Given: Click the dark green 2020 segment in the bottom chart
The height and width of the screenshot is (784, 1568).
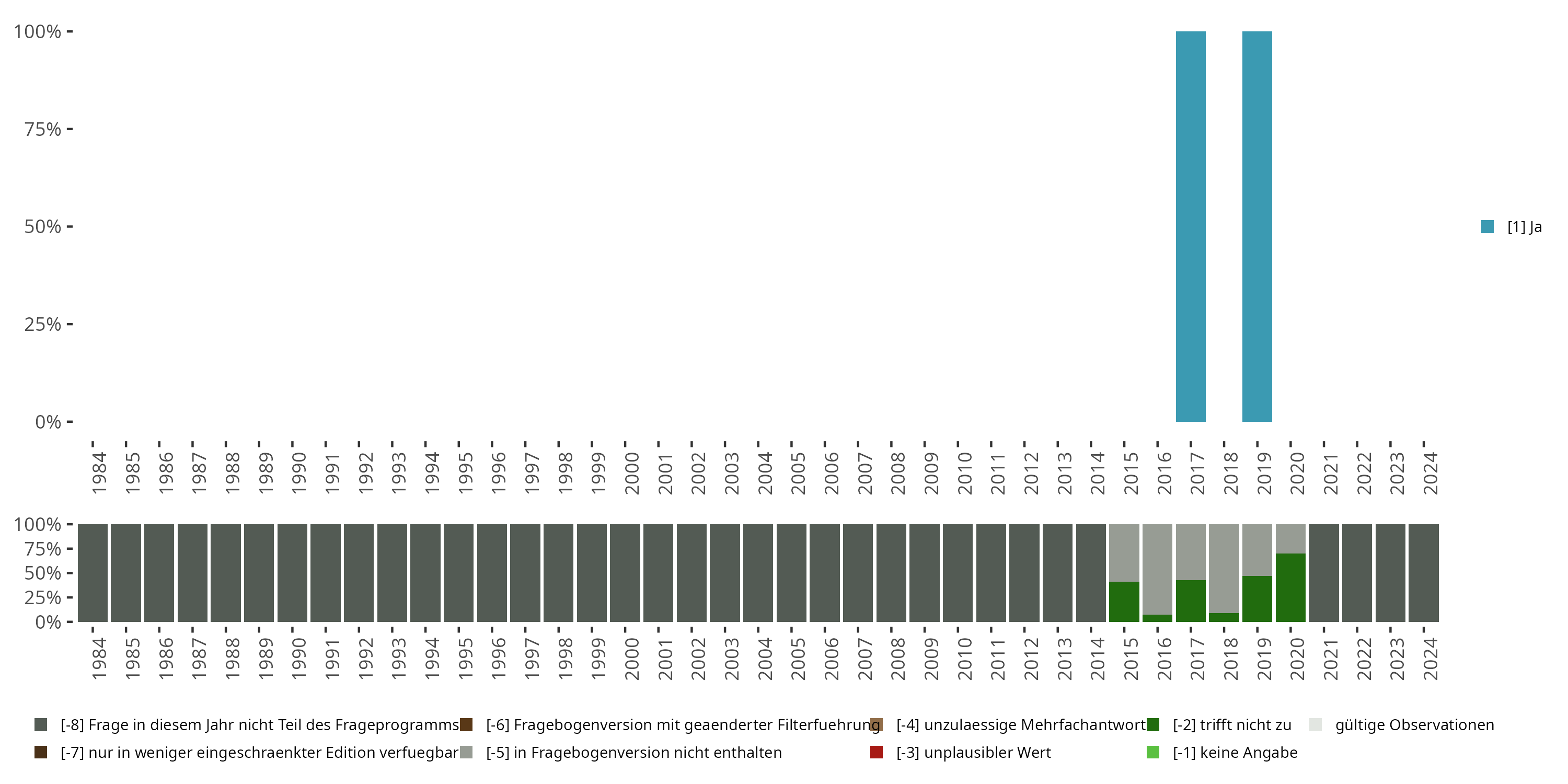Looking at the screenshot, I should [x=1290, y=587].
